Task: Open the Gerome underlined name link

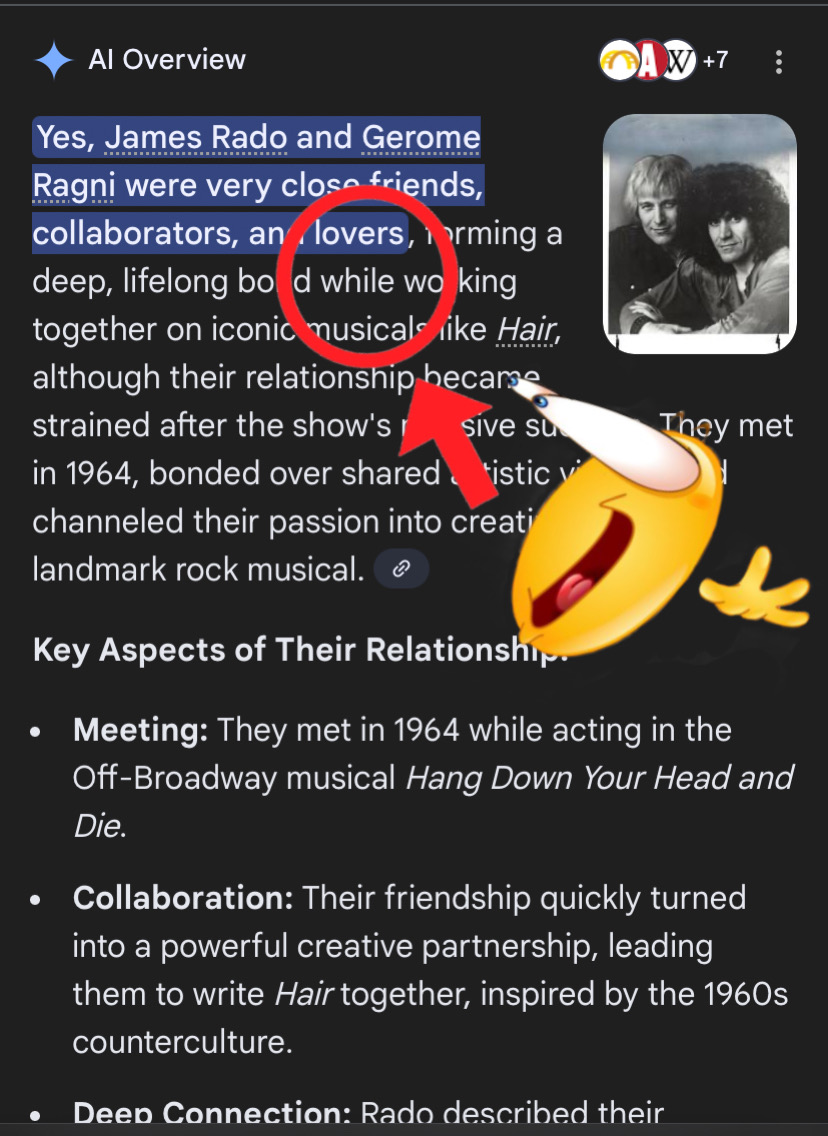Action: tap(420, 137)
